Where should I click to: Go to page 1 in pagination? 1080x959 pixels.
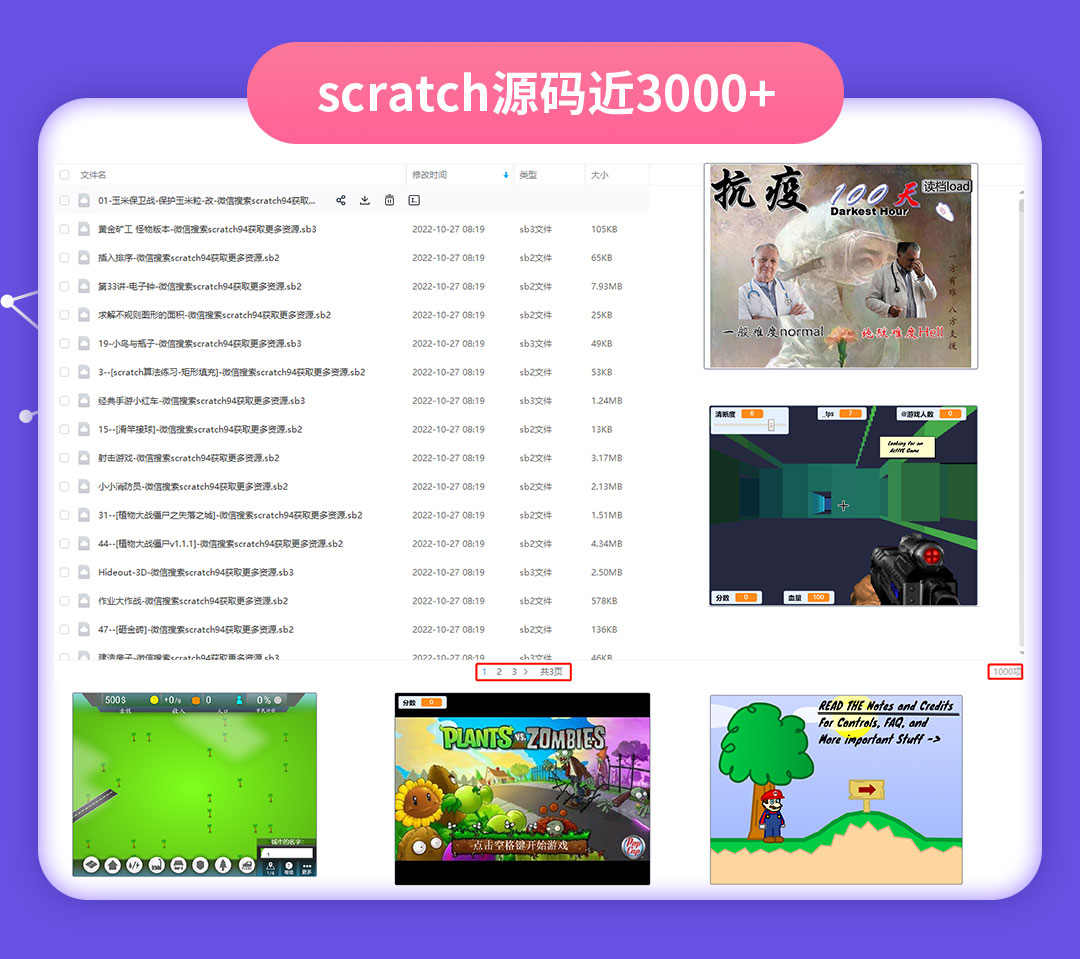[x=484, y=672]
